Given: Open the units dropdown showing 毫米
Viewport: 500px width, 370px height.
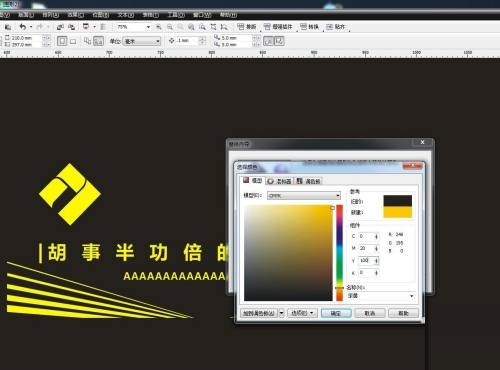Looking at the screenshot, I should click(142, 41).
